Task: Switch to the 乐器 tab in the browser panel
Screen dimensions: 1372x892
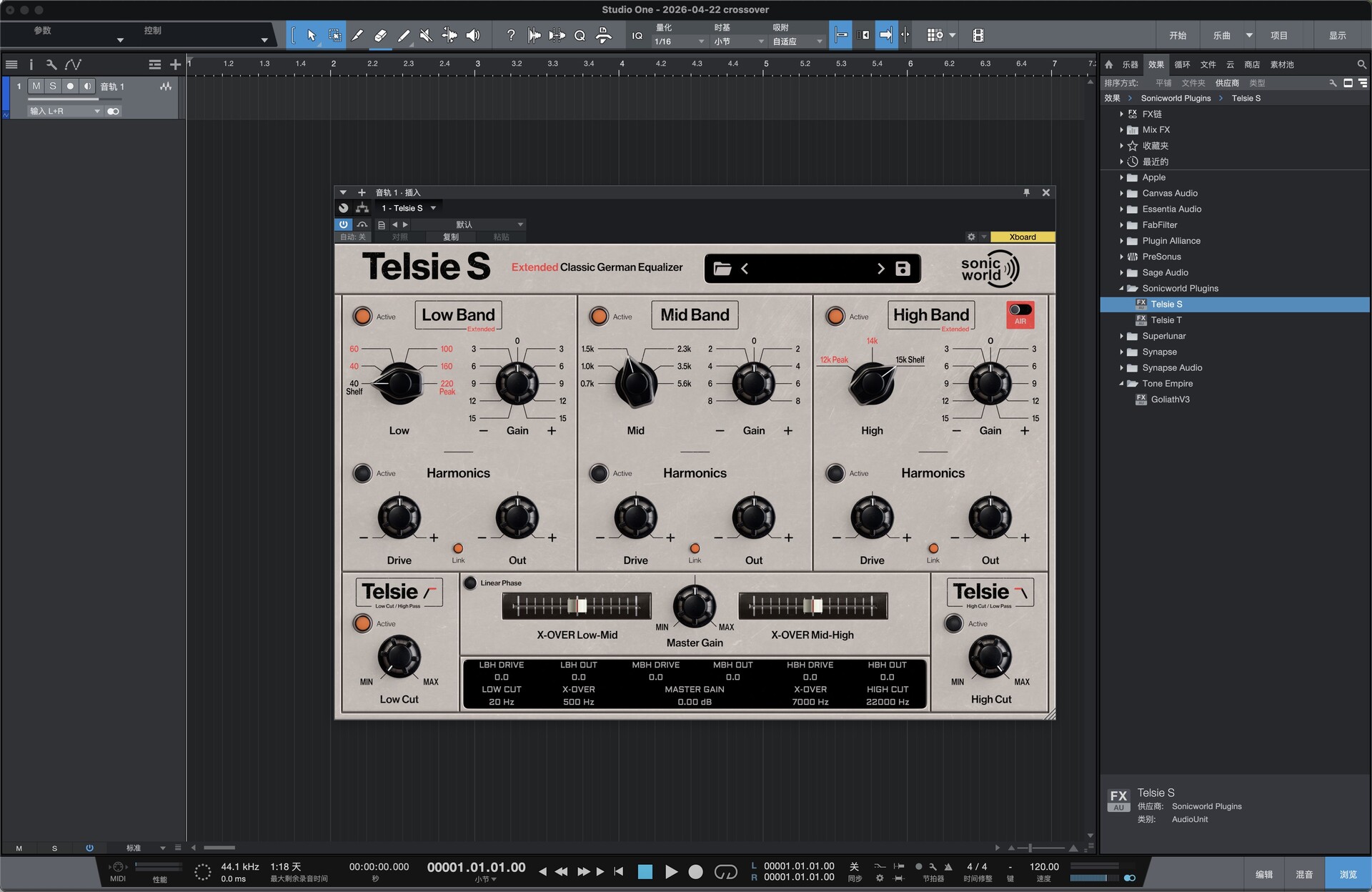Action: 1131,64
